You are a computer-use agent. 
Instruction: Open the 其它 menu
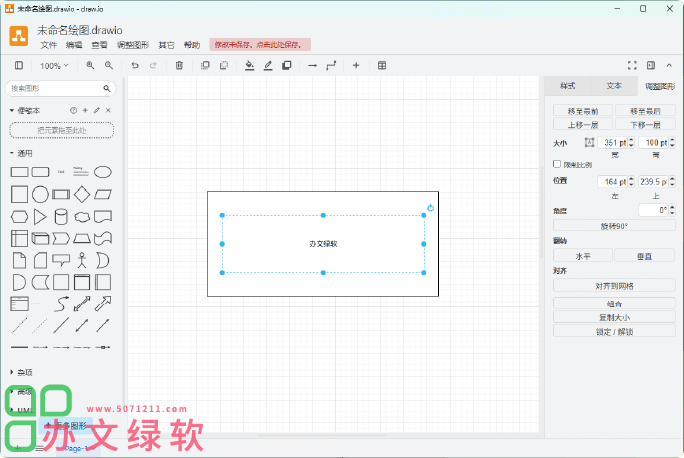[x=166, y=45]
